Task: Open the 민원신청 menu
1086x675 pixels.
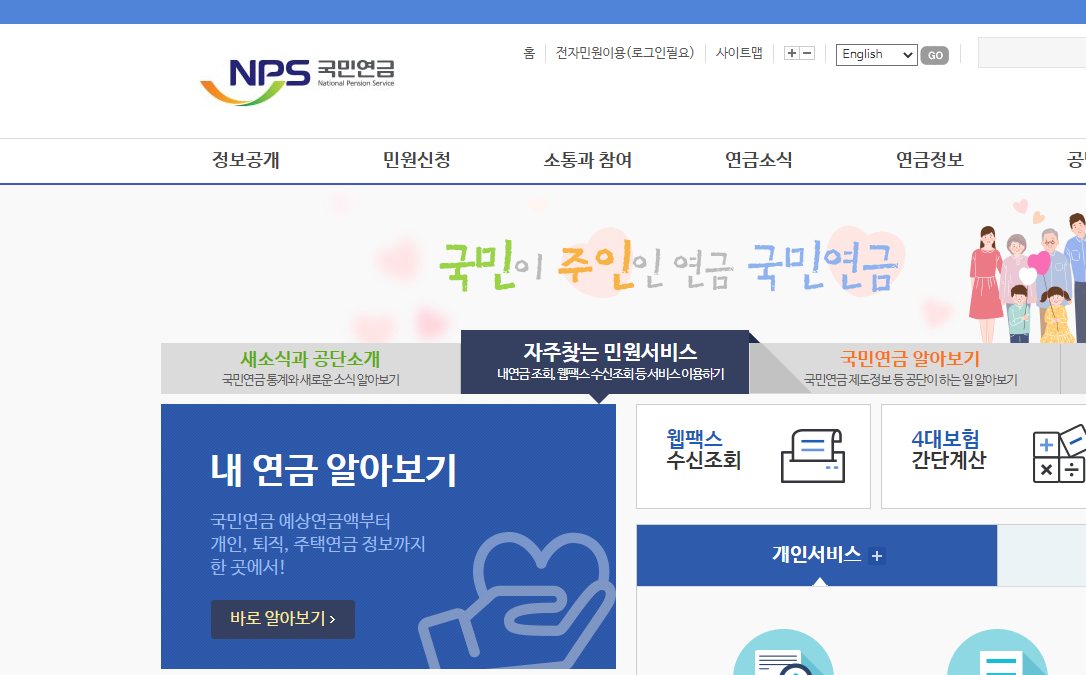Action: [x=417, y=161]
